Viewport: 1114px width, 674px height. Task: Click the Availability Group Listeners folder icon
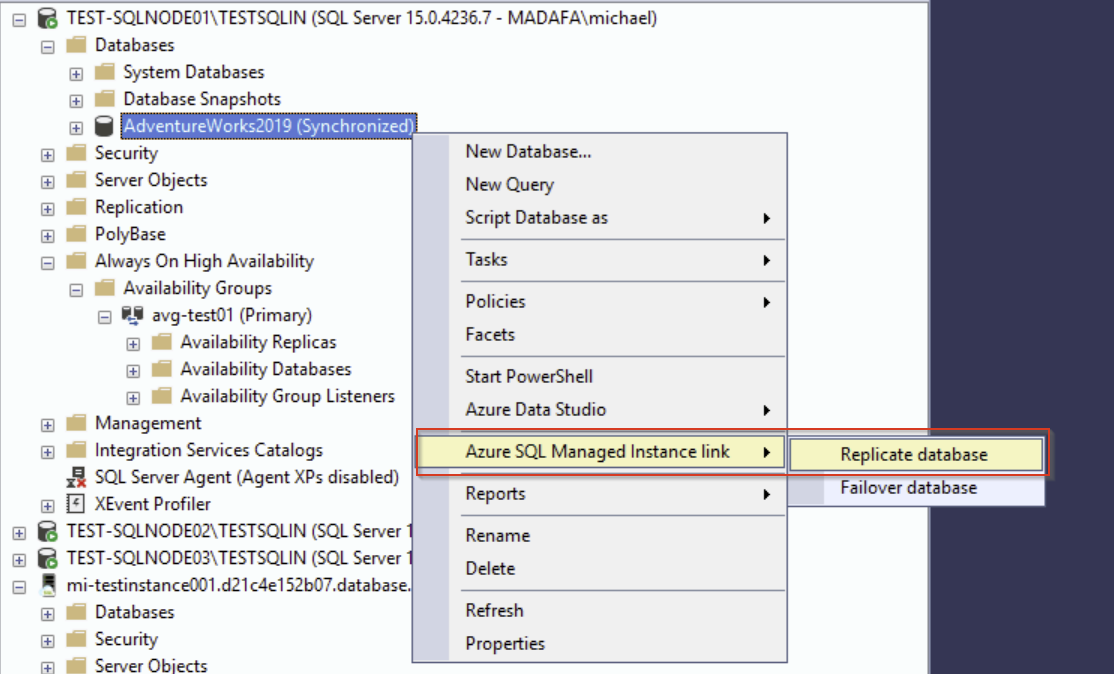(x=161, y=396)
